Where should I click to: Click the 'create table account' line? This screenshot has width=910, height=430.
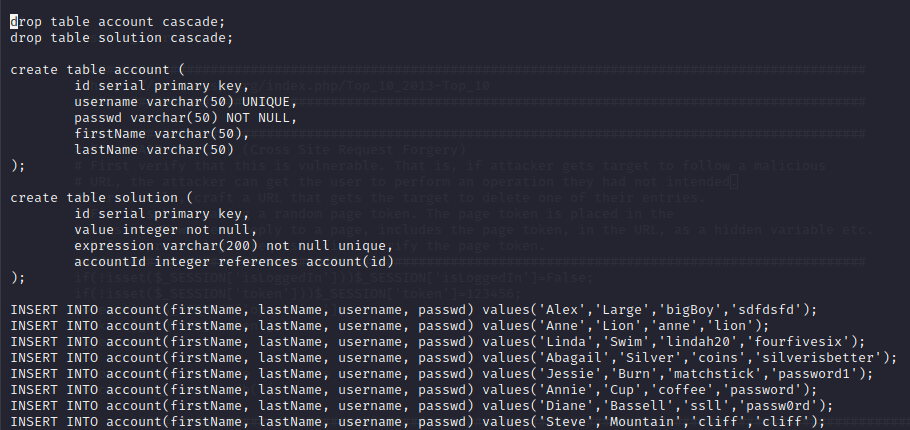click(x=98, y=69)
